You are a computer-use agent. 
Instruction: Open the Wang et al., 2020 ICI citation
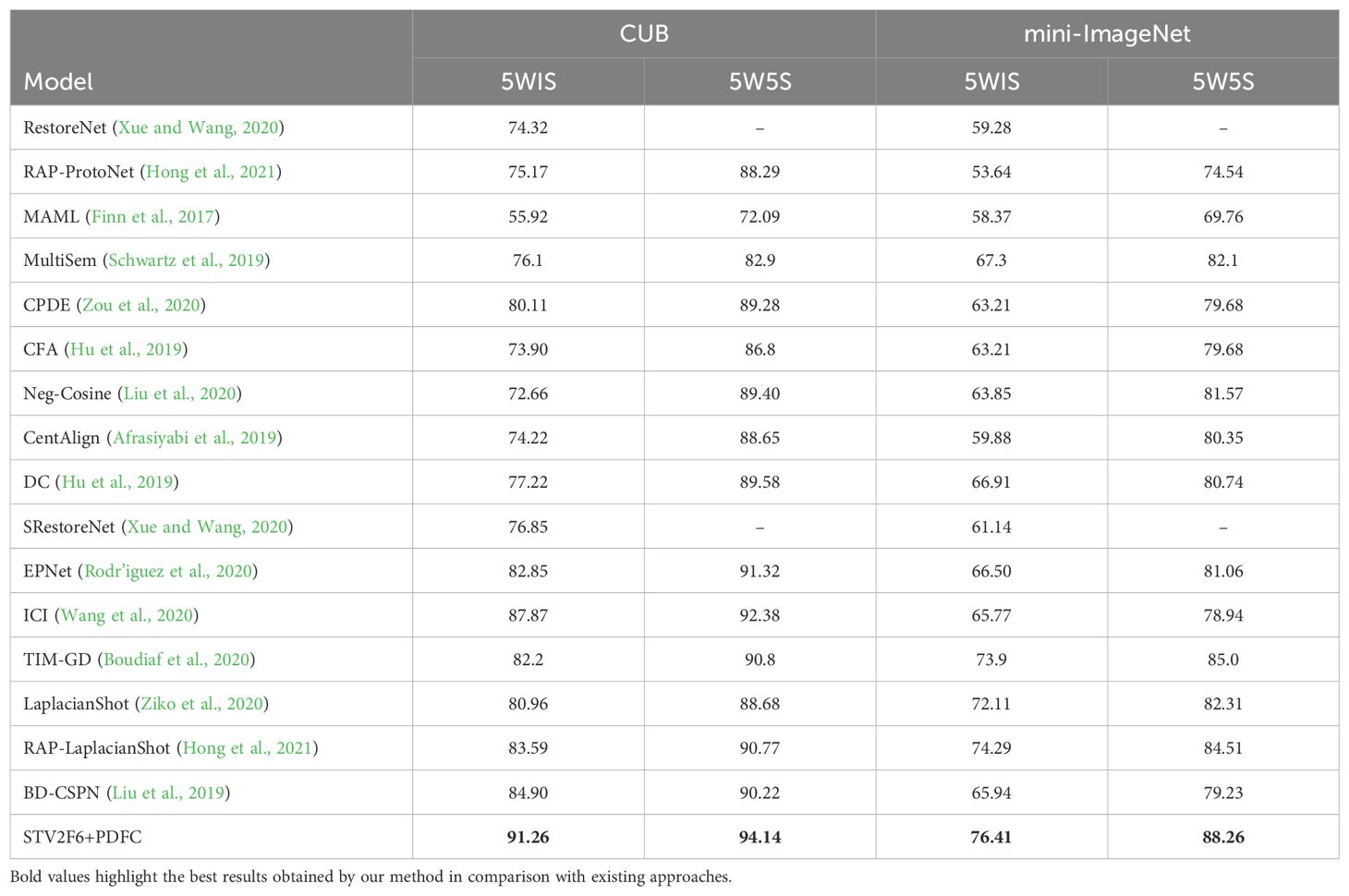pyautogui.click(x=128, y=615)
